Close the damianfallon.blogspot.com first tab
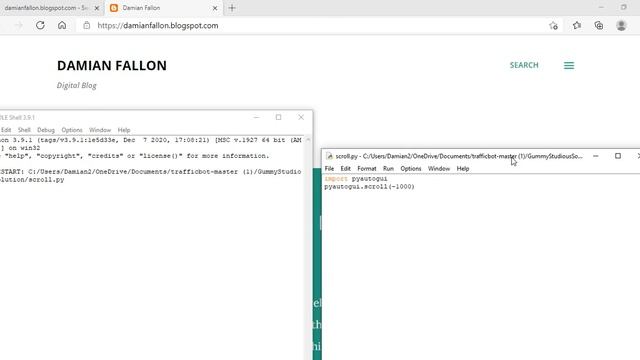 [x=97, y=8]
